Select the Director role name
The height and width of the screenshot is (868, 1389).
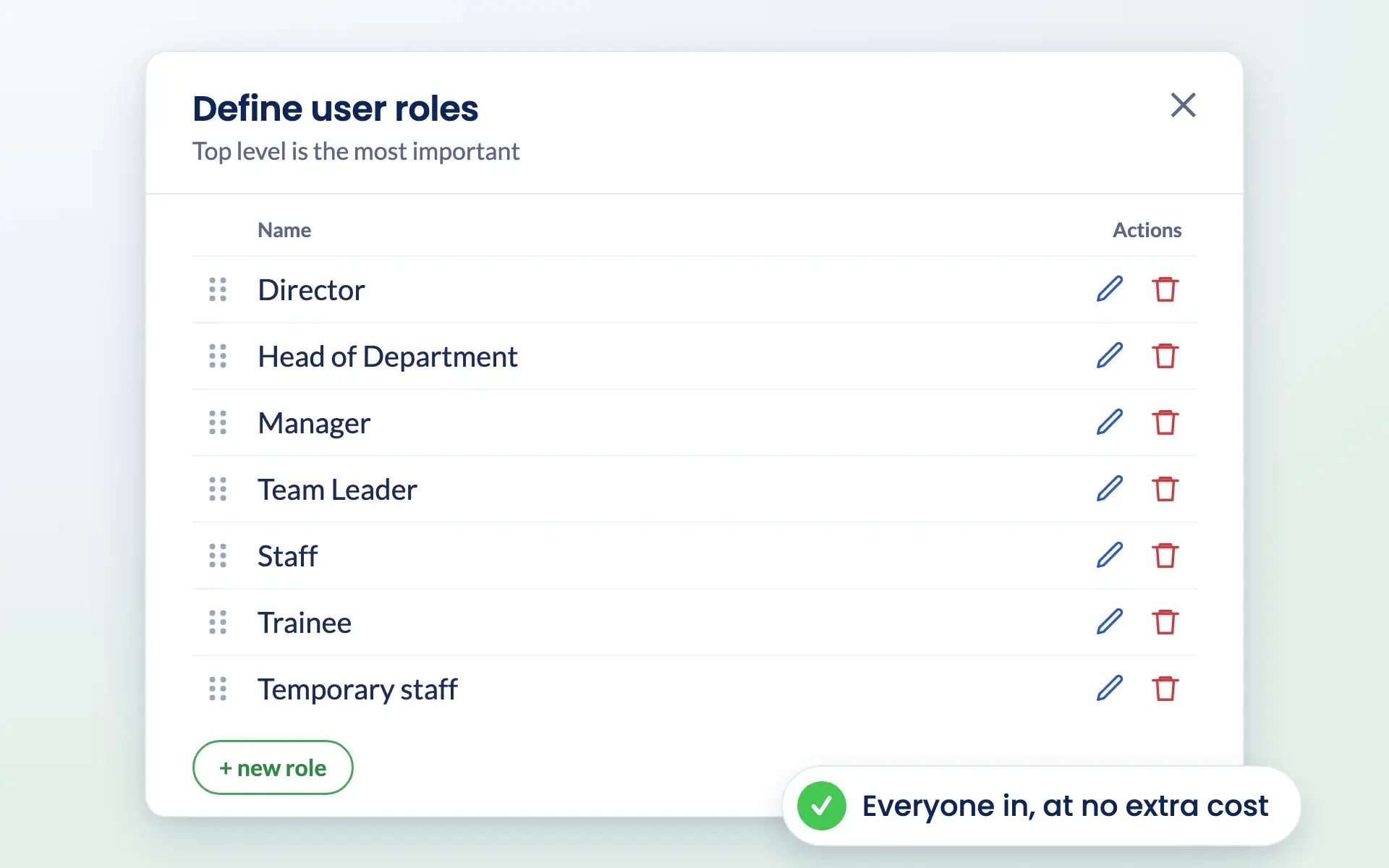311,289
